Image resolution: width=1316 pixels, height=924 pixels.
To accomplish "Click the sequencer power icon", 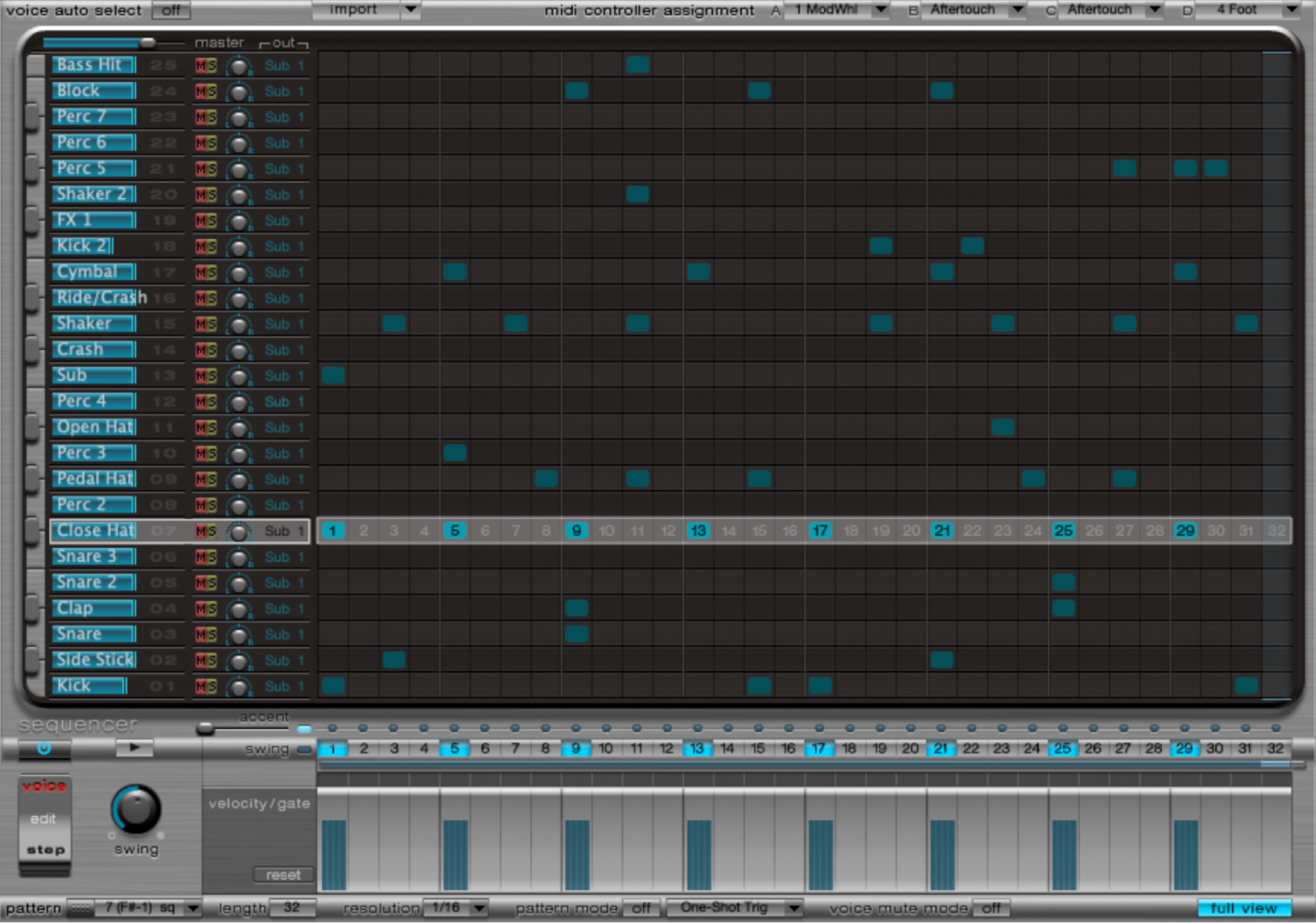I will pos(44,749).
